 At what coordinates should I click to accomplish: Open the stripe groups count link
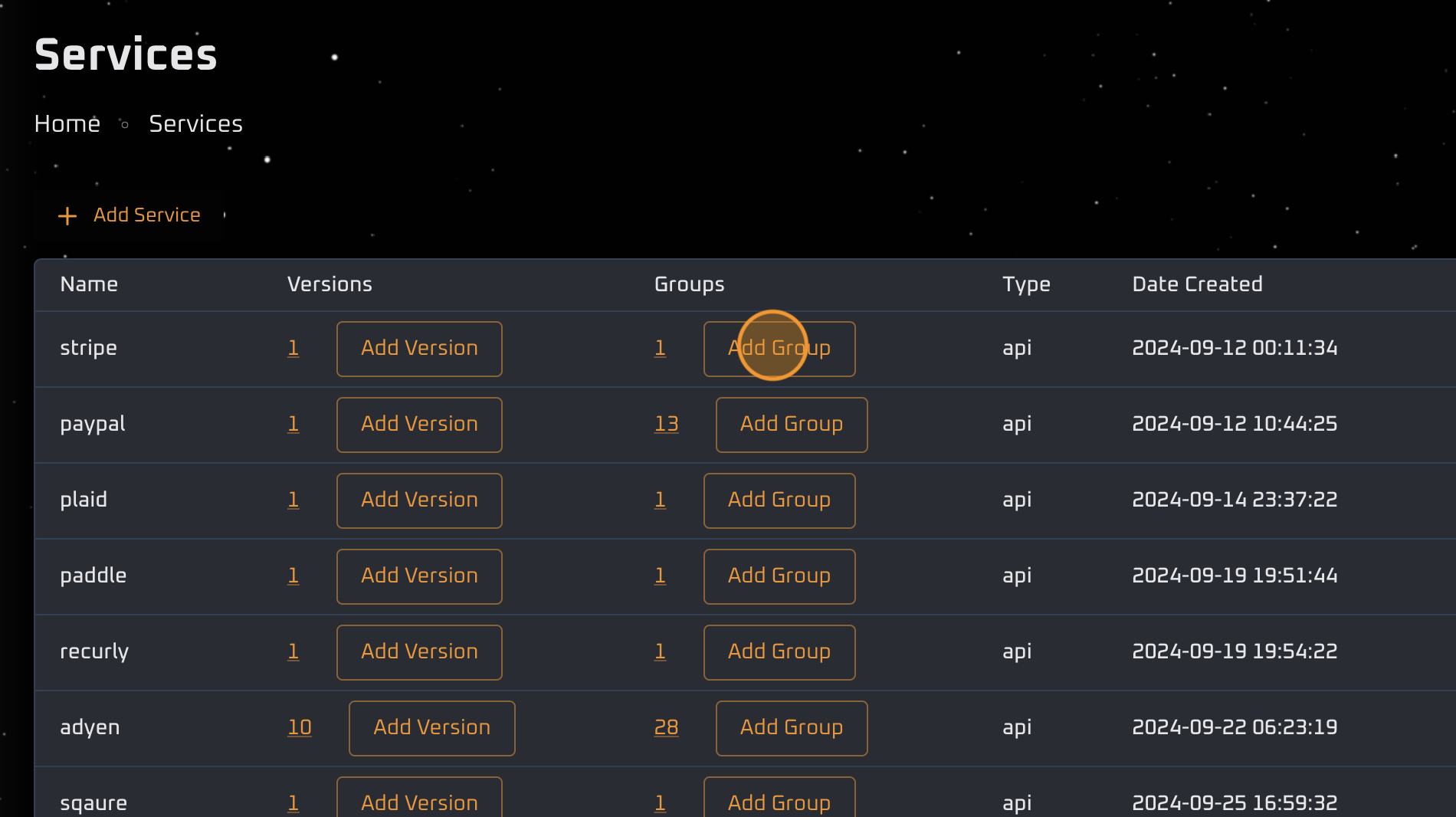pos(661,348)
